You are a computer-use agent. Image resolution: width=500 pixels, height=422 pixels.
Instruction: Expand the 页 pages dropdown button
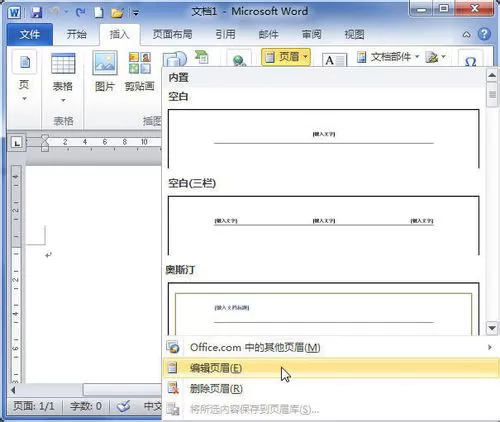pyautogui.click(x=24, y=75)
